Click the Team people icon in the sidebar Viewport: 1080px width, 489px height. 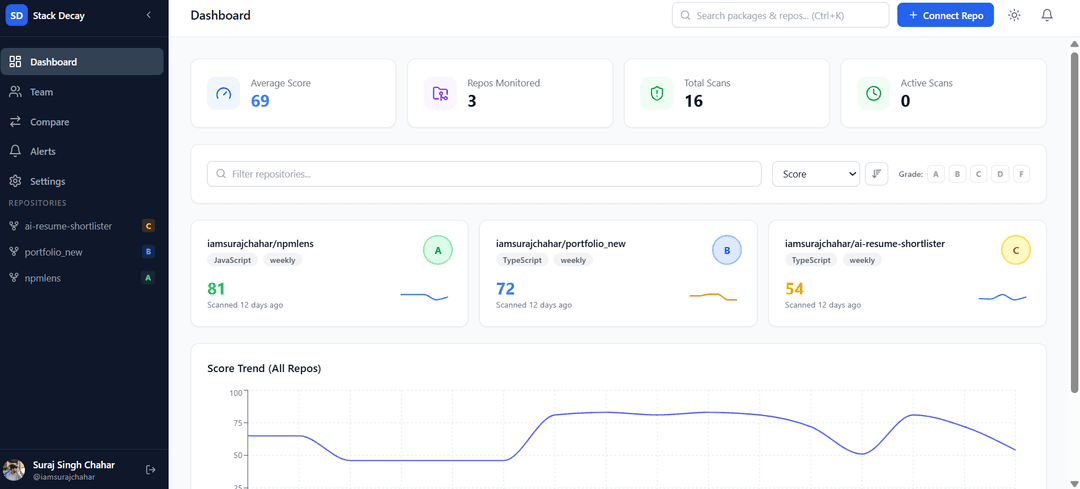[x=15, y=92]
